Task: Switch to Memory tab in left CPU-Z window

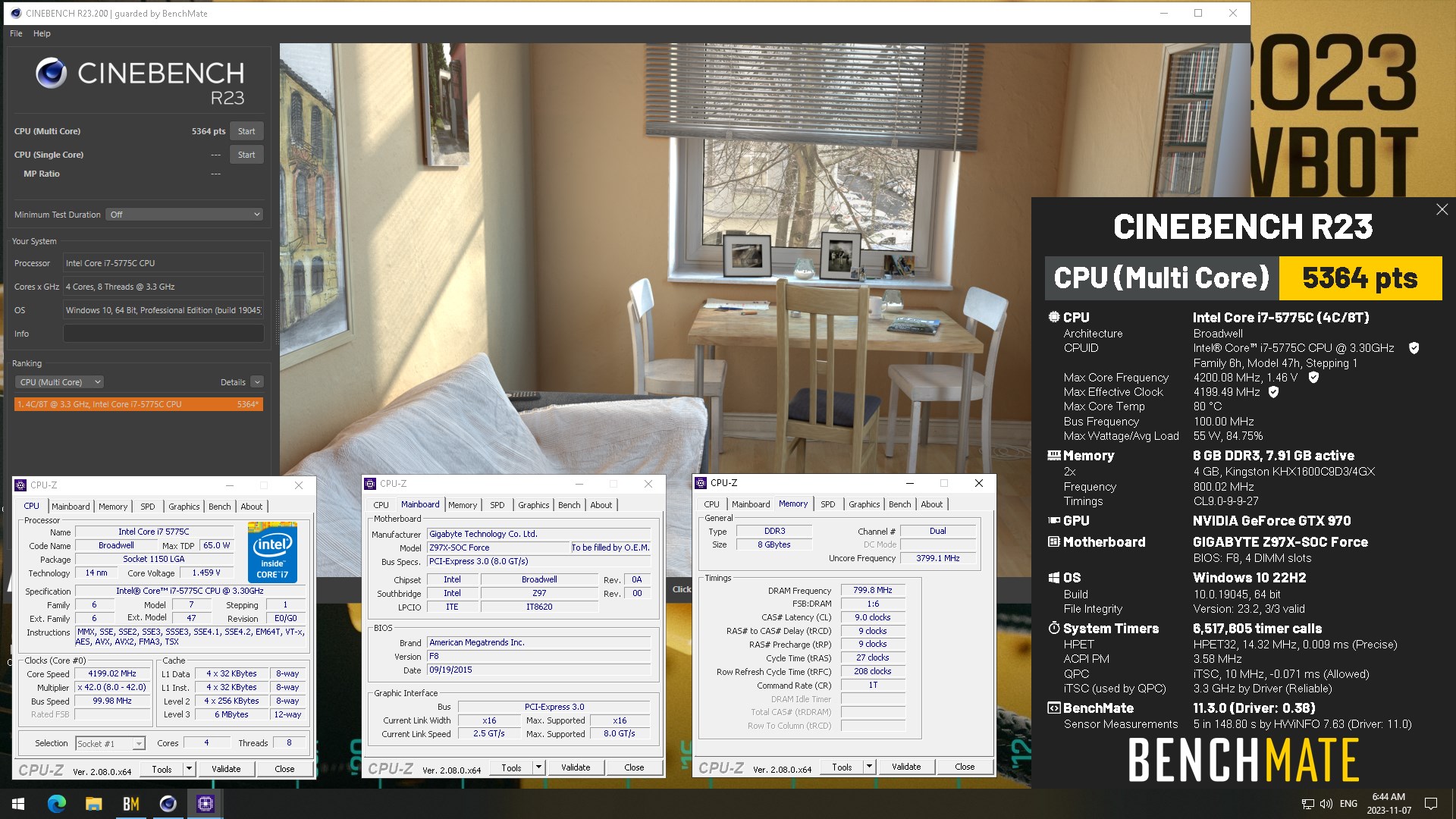Action: point(113,507)
